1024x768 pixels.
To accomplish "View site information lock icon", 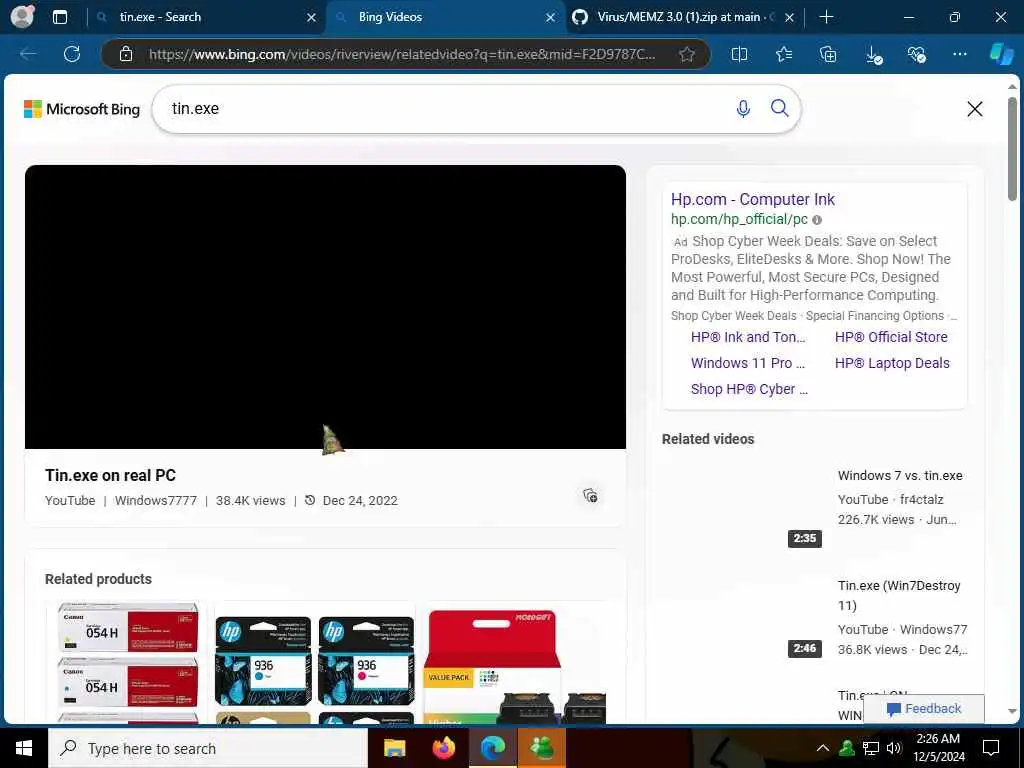I will tap(126, 54).
